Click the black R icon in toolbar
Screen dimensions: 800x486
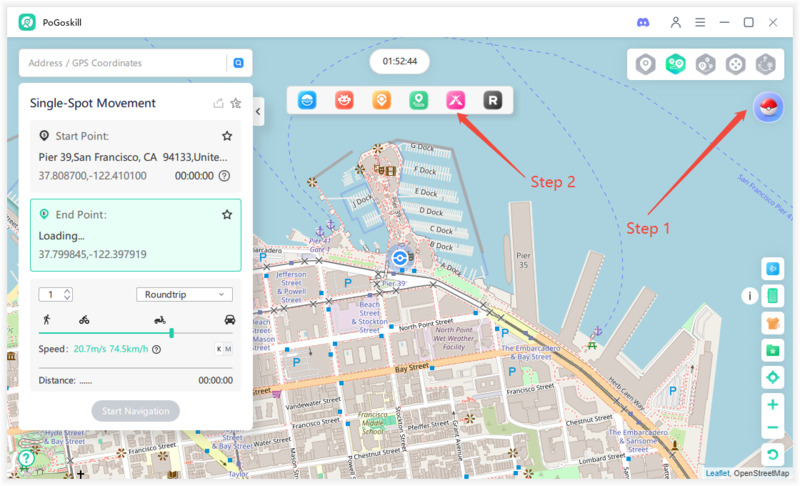coord(492,100)
